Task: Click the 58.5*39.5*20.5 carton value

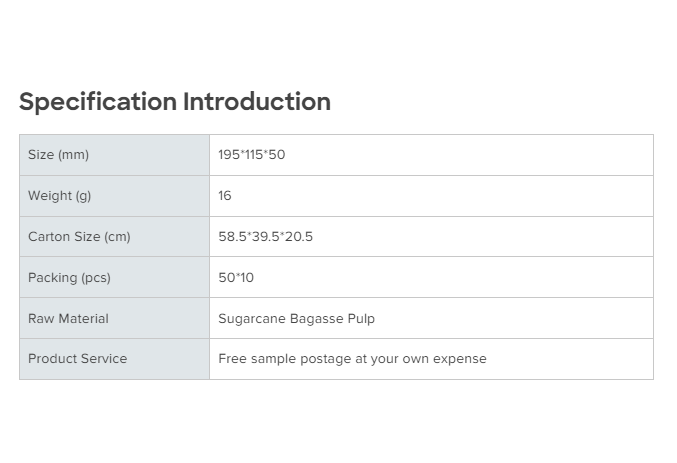Action: [x=265, y=237]
